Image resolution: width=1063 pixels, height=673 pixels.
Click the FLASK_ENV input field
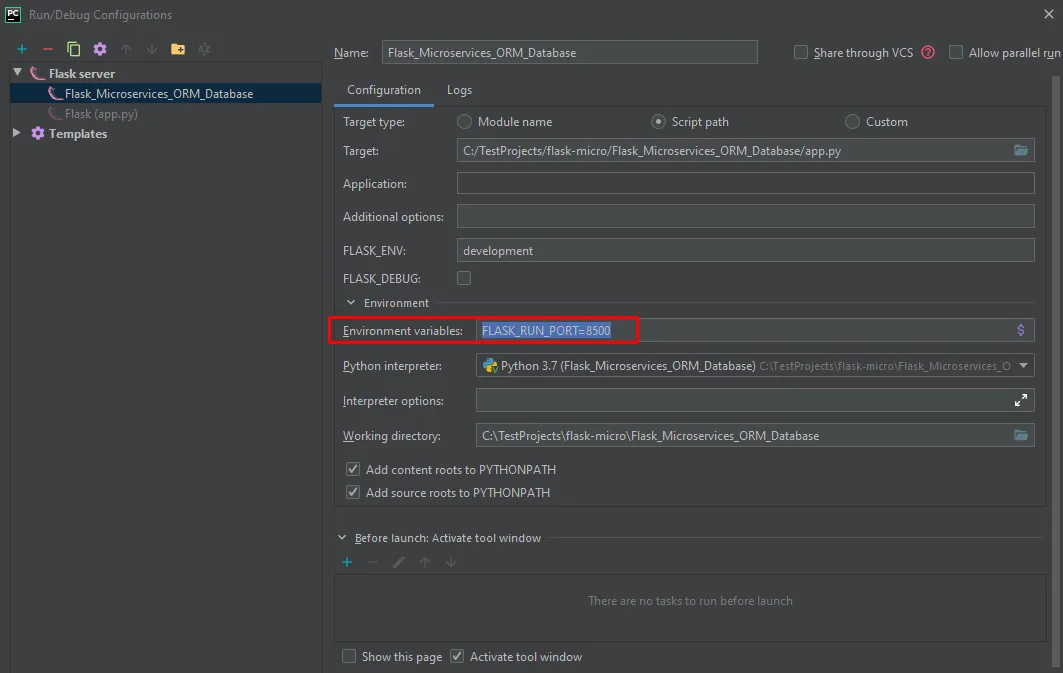(745, 251)
